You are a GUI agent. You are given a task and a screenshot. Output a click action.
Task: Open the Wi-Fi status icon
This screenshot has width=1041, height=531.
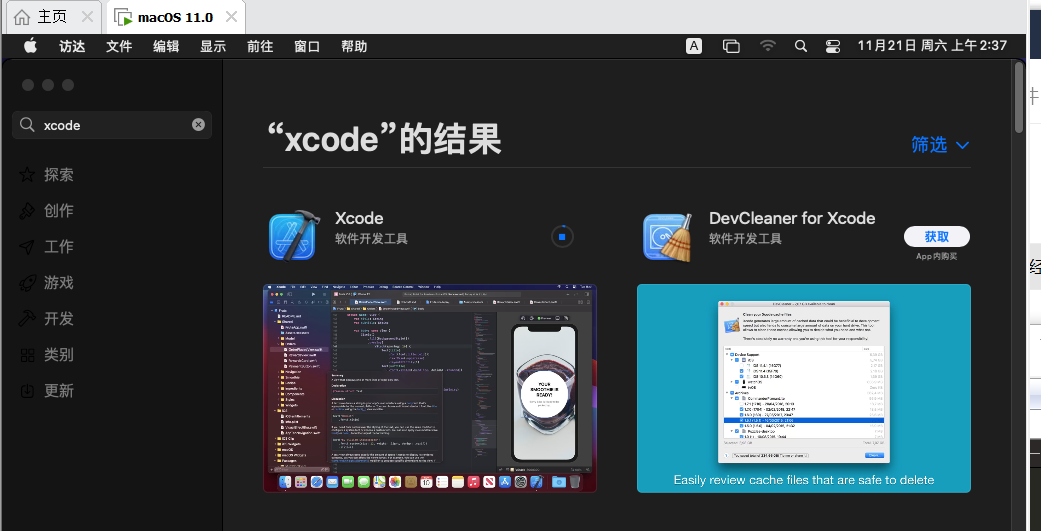coord(767,46)
